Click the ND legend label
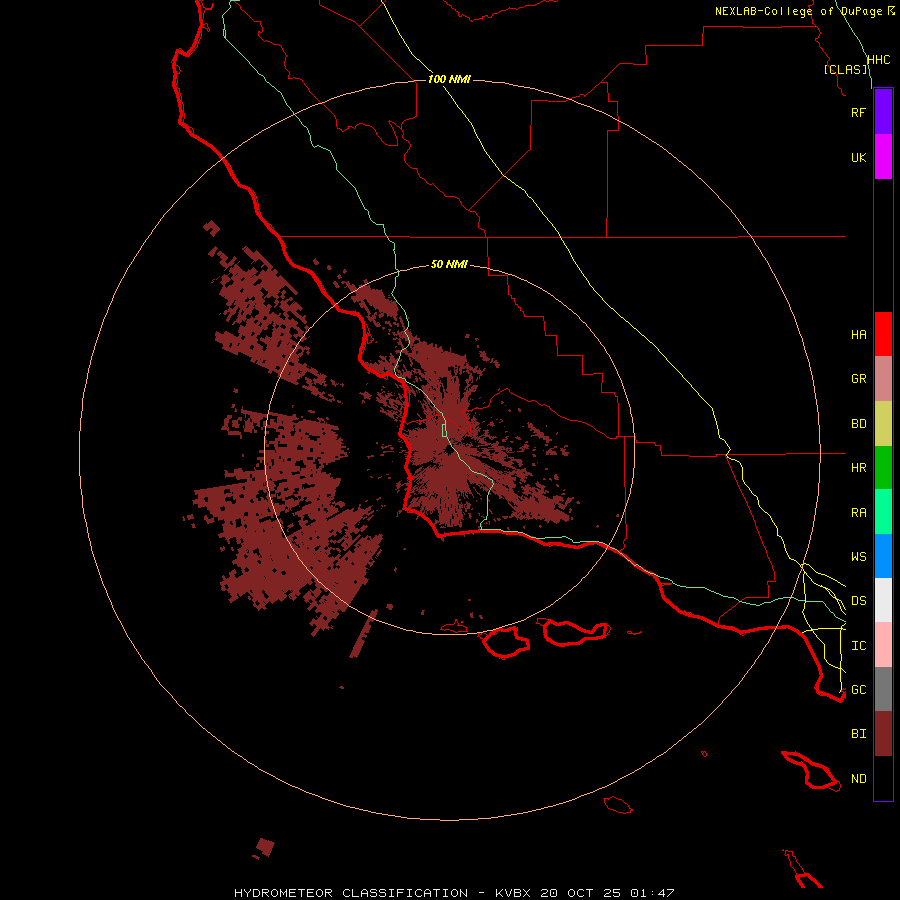This screenshot has width=900, height=900. click(x=858, y=778)
